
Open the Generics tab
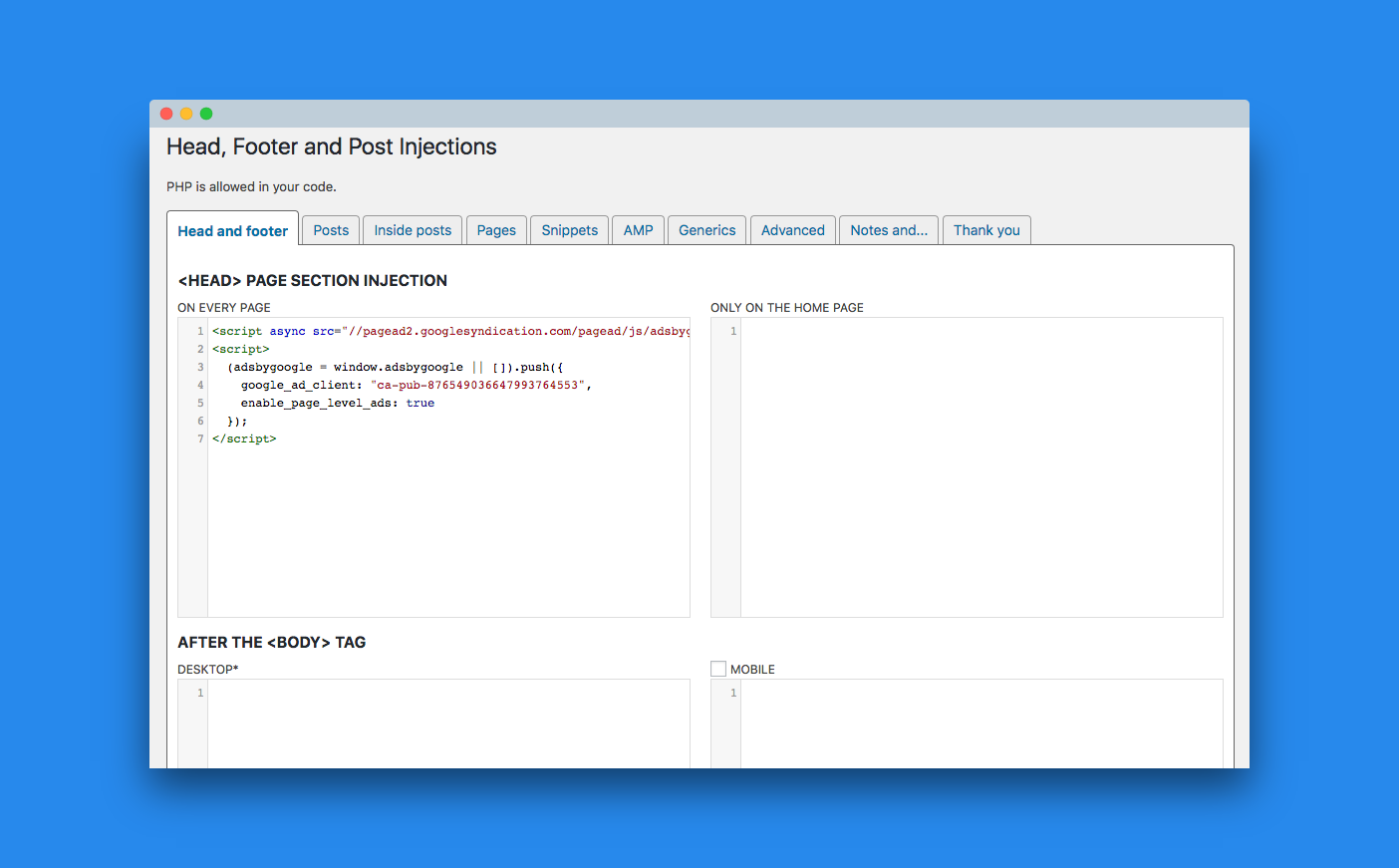tap(706, 230)
